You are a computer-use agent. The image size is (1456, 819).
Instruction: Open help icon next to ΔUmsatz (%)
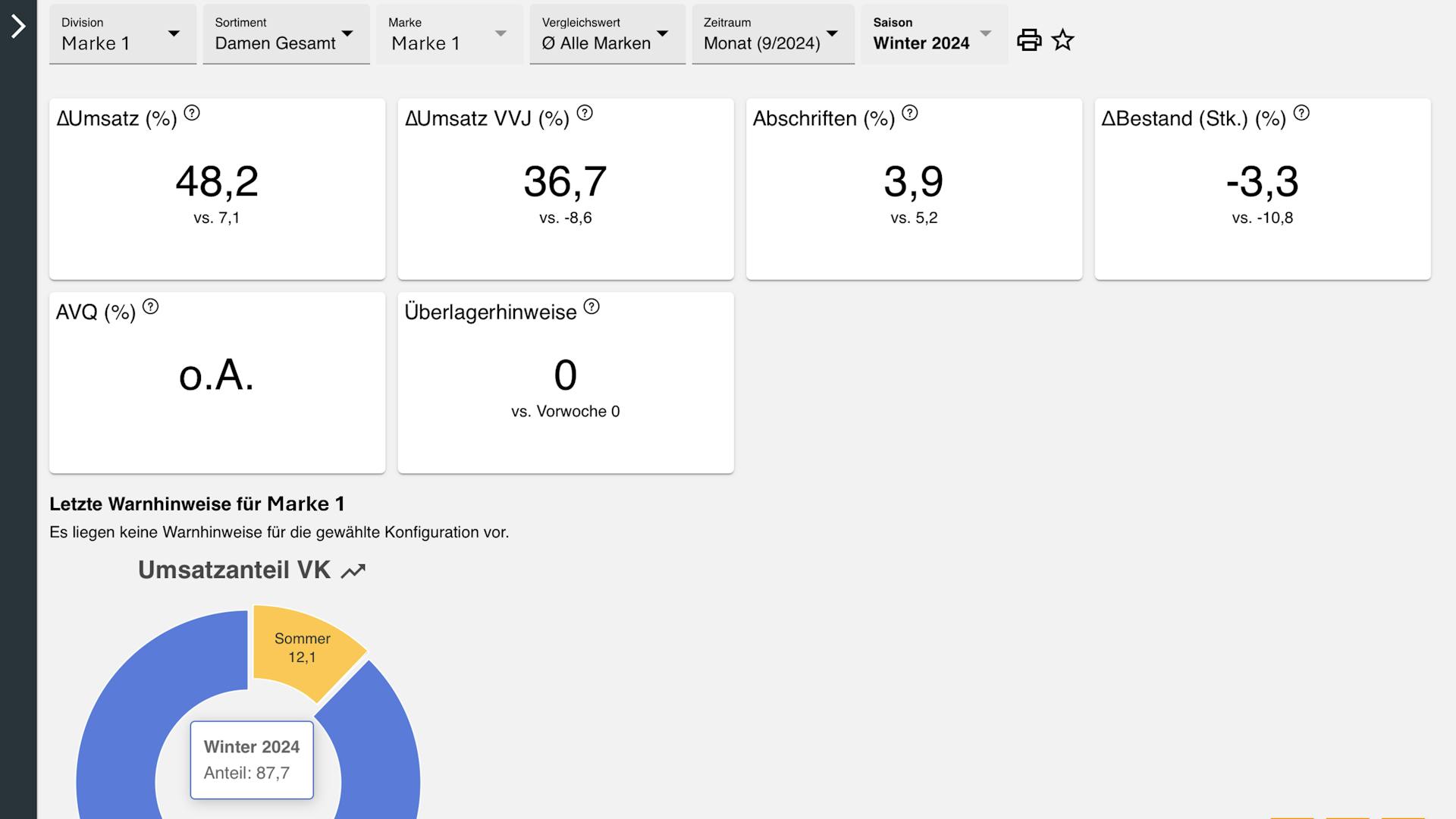(x=192, y=113)
